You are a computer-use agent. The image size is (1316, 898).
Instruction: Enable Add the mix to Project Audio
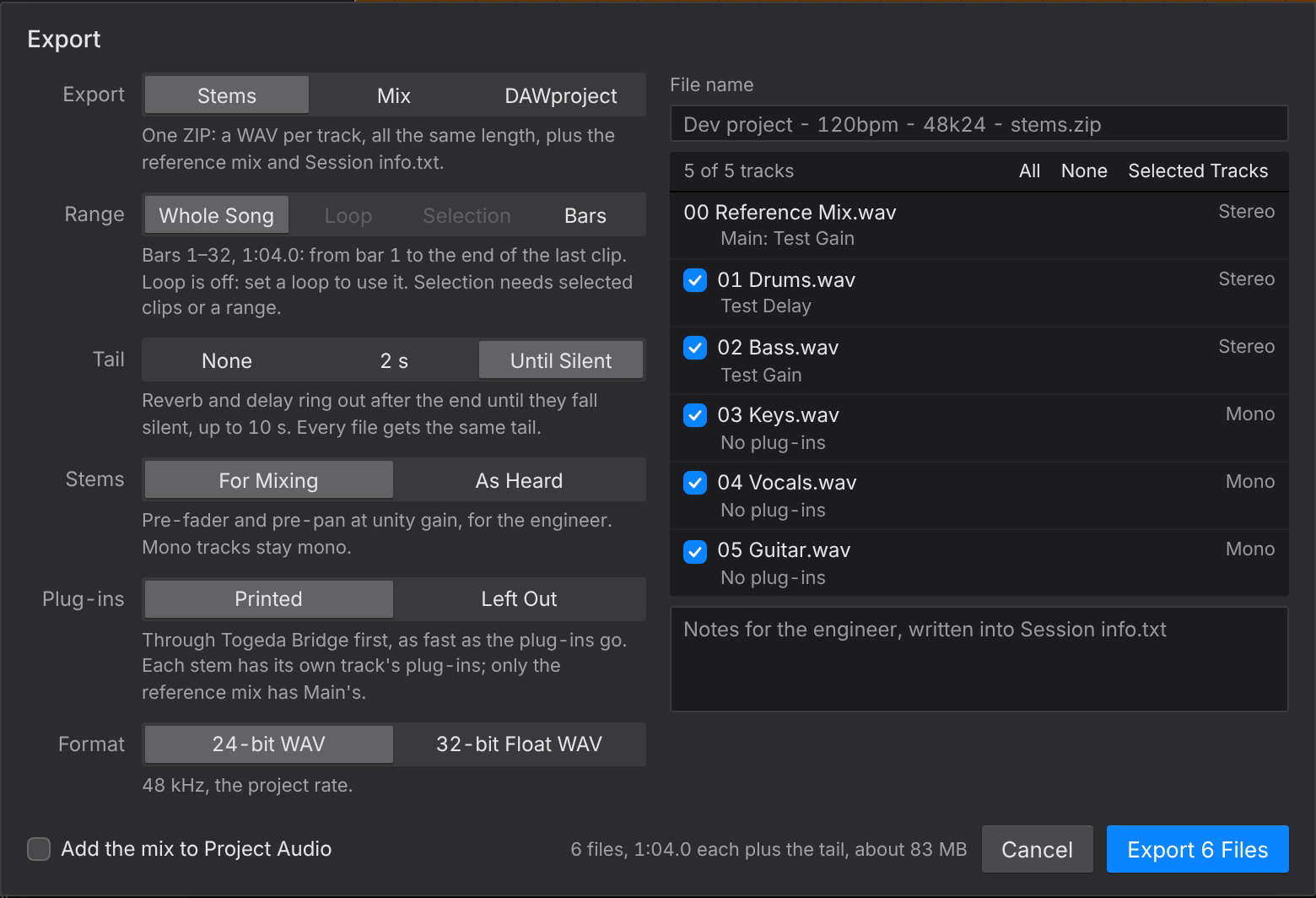[x=39, y=849]
